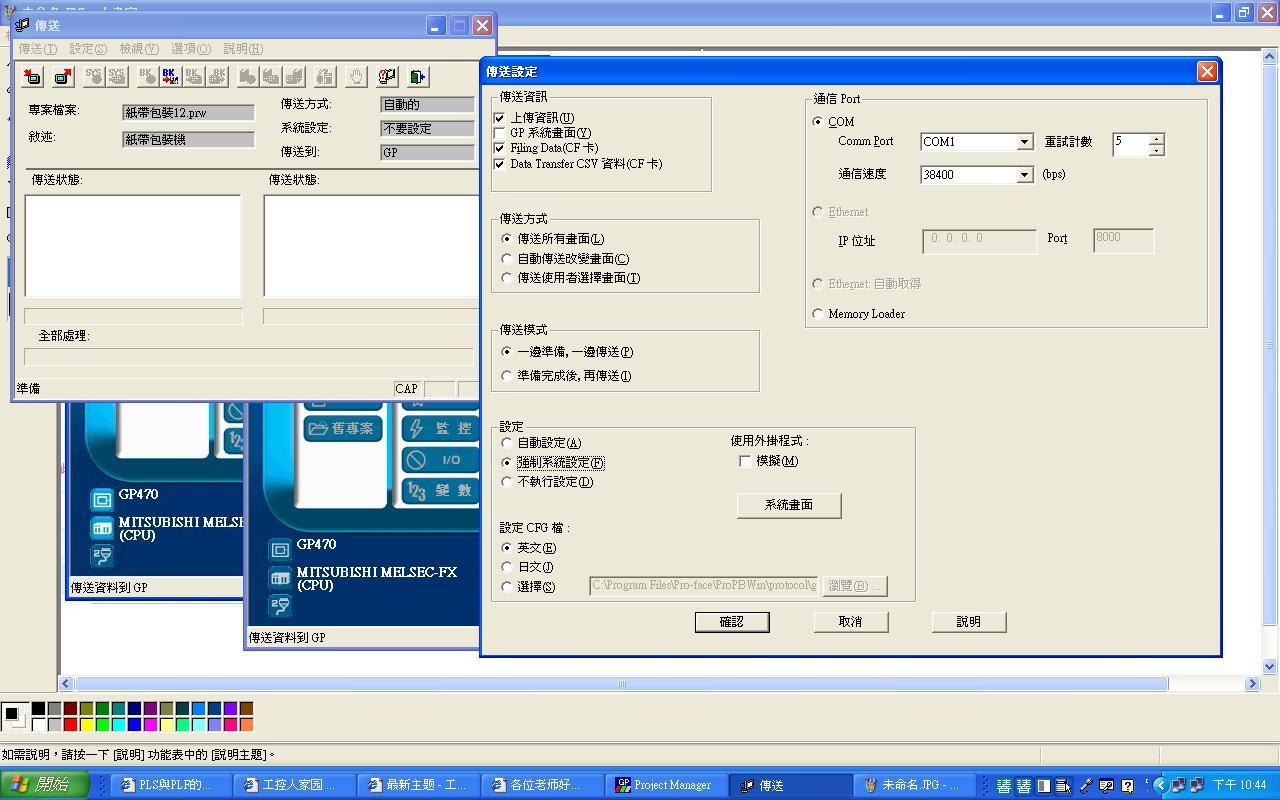Open the Comm Port COM1 dropdown
The image size is (1280, 800).
click(x=1024, y=142)
